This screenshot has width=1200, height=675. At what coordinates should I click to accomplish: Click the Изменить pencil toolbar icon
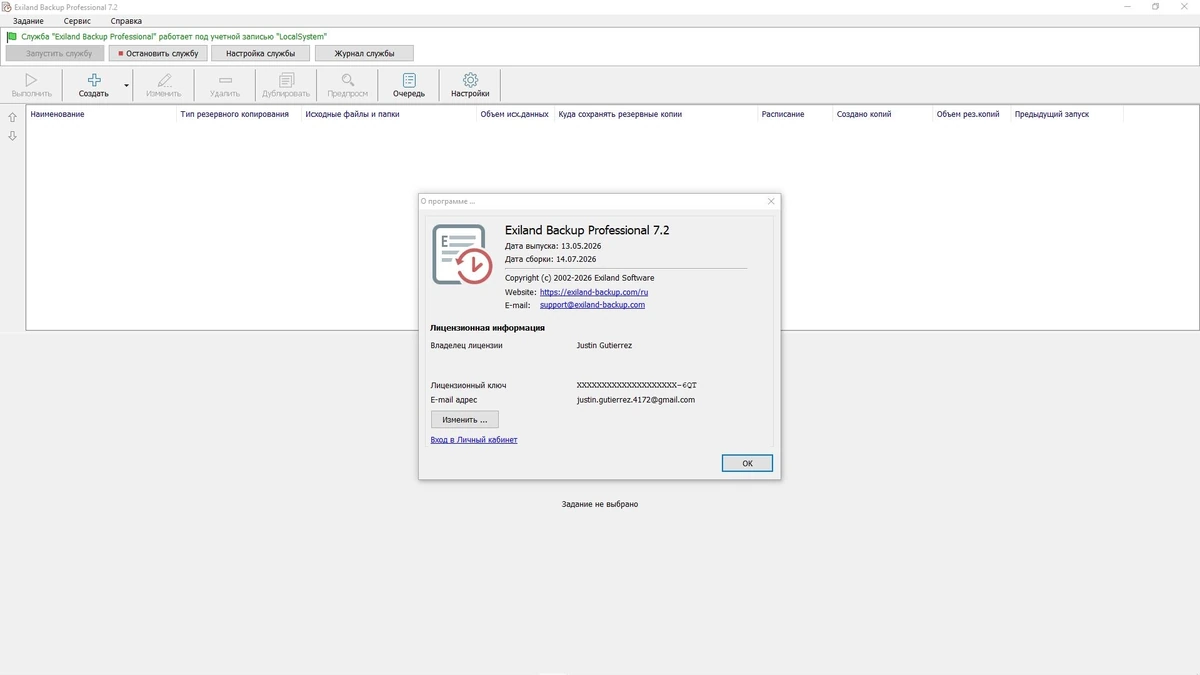[164, 80]
